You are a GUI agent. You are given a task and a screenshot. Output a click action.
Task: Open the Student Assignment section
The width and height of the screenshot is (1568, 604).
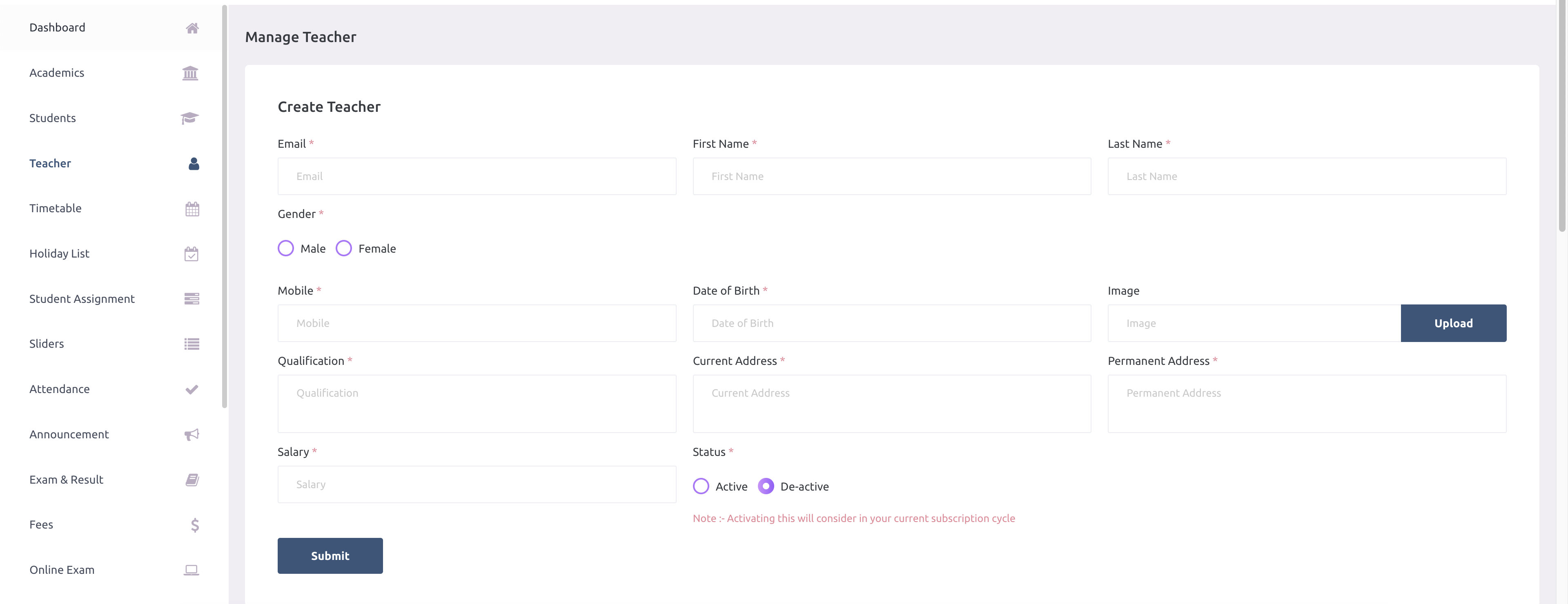[x=82, y=299]
